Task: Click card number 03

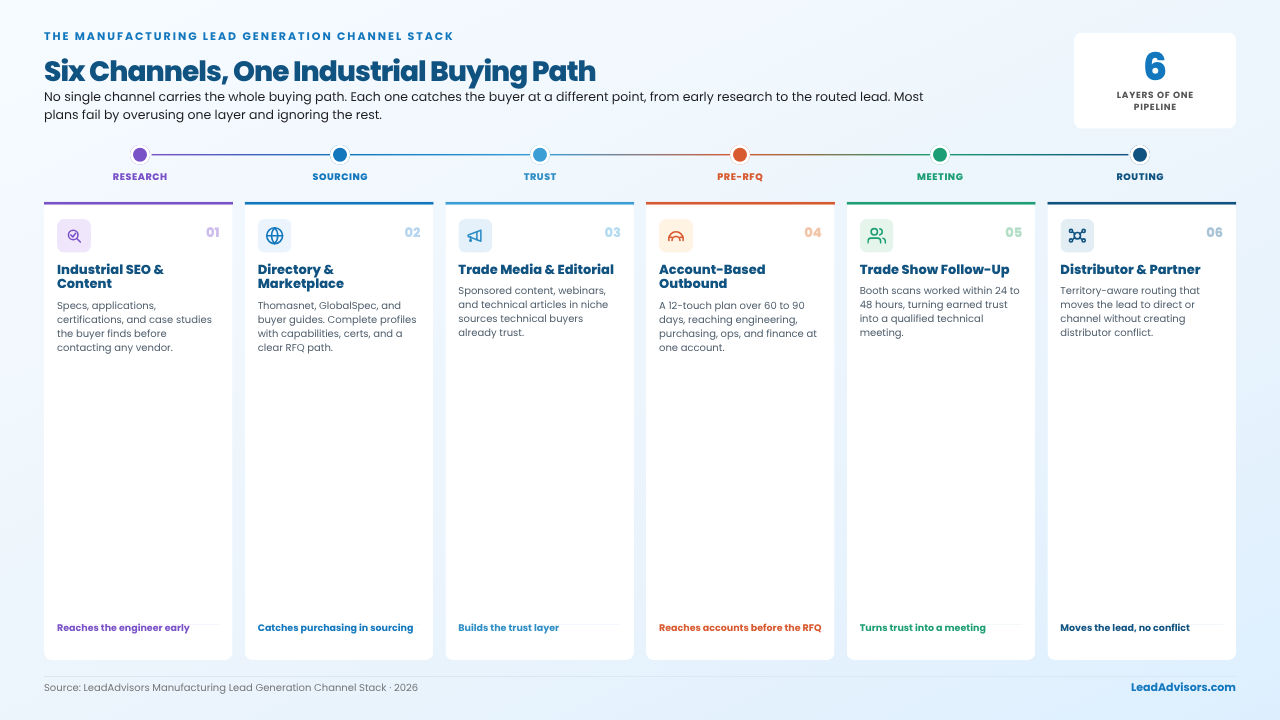Action: point(613,232)
